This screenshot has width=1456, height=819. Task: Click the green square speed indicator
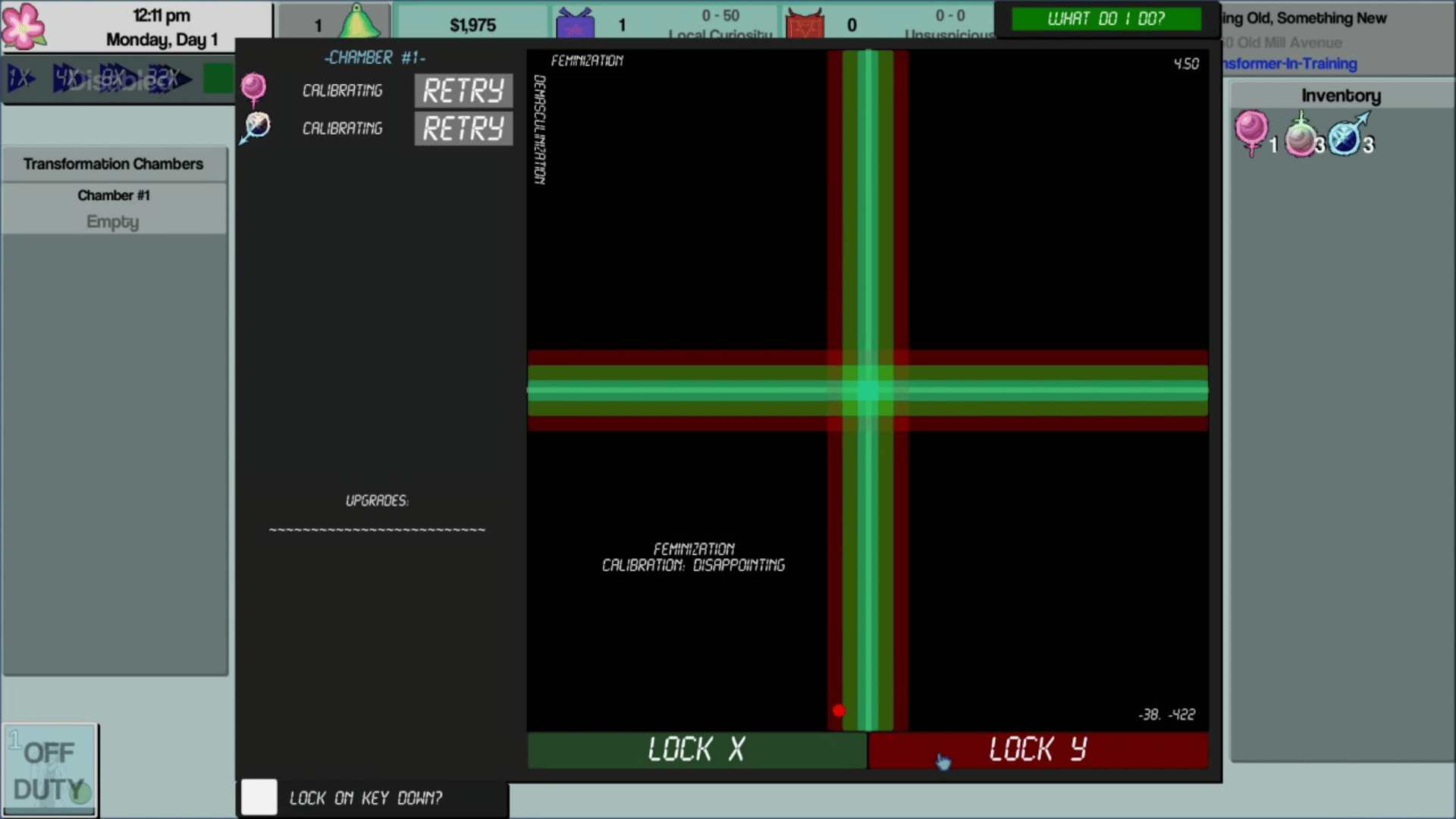(218, 78)
